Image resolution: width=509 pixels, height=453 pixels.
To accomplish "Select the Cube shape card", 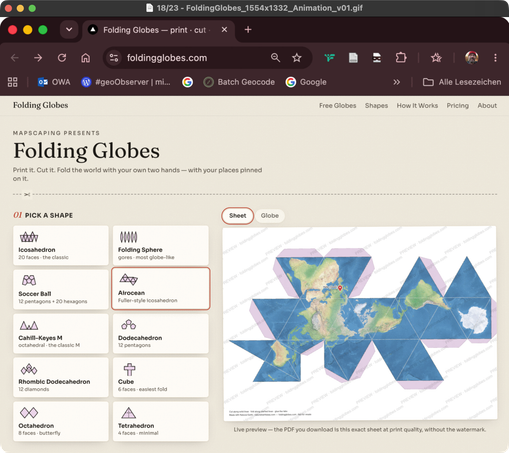I will 161,377.
